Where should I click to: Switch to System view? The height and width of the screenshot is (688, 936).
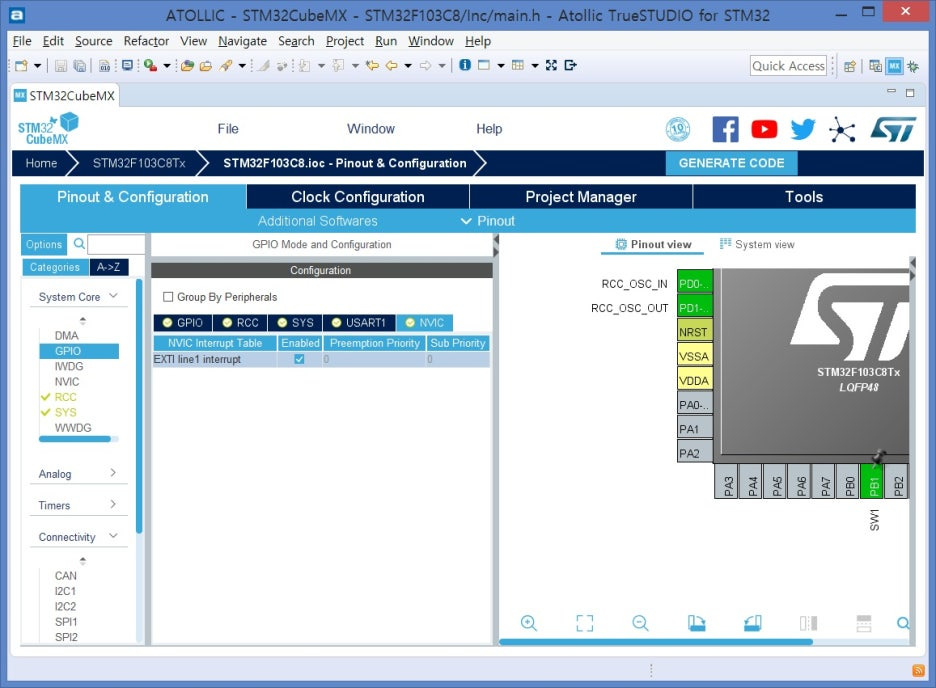tap(757, 244)
